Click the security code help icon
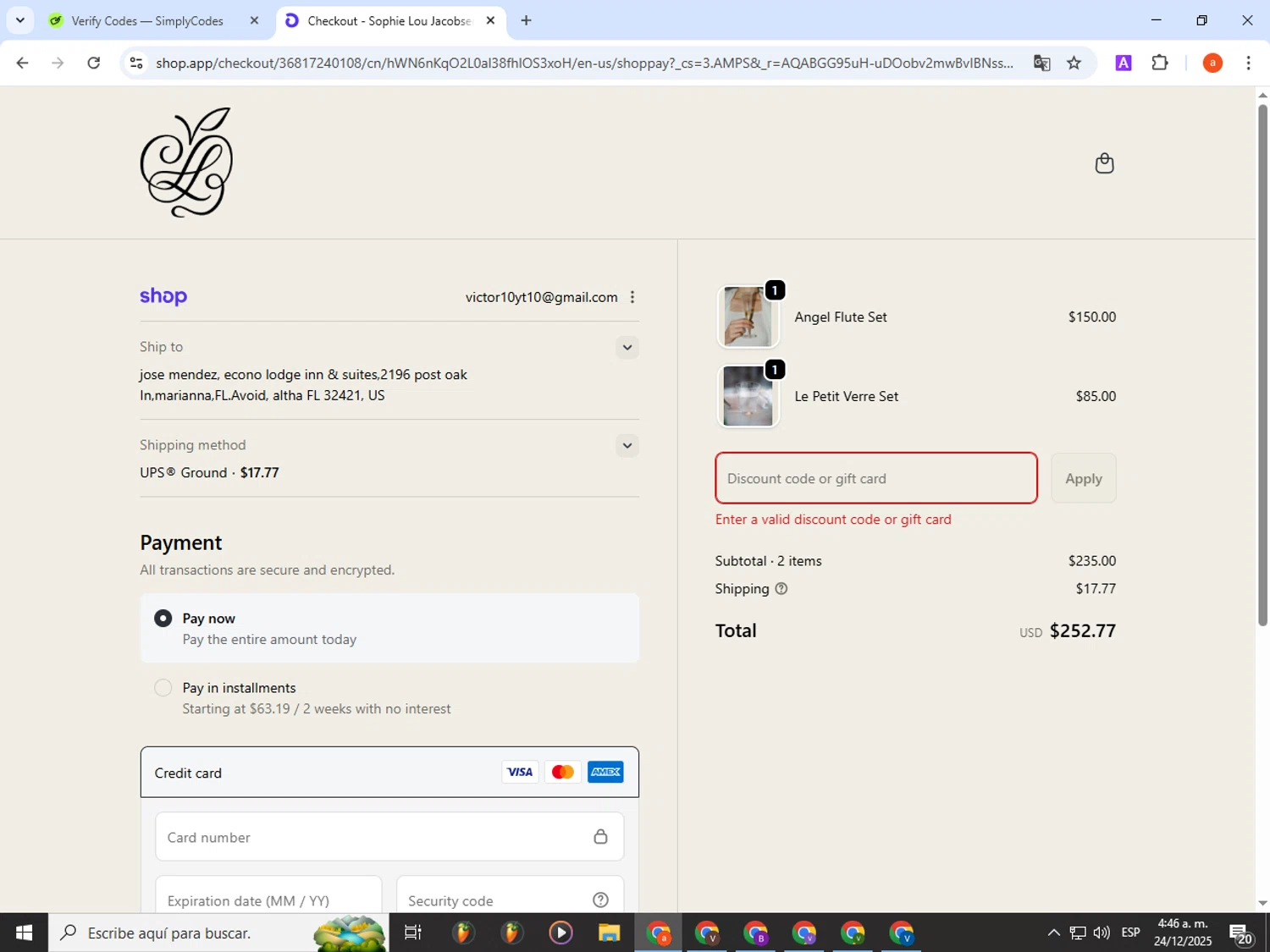The height and width of the screenshot is (952, 1270). (x=600, y=900)
